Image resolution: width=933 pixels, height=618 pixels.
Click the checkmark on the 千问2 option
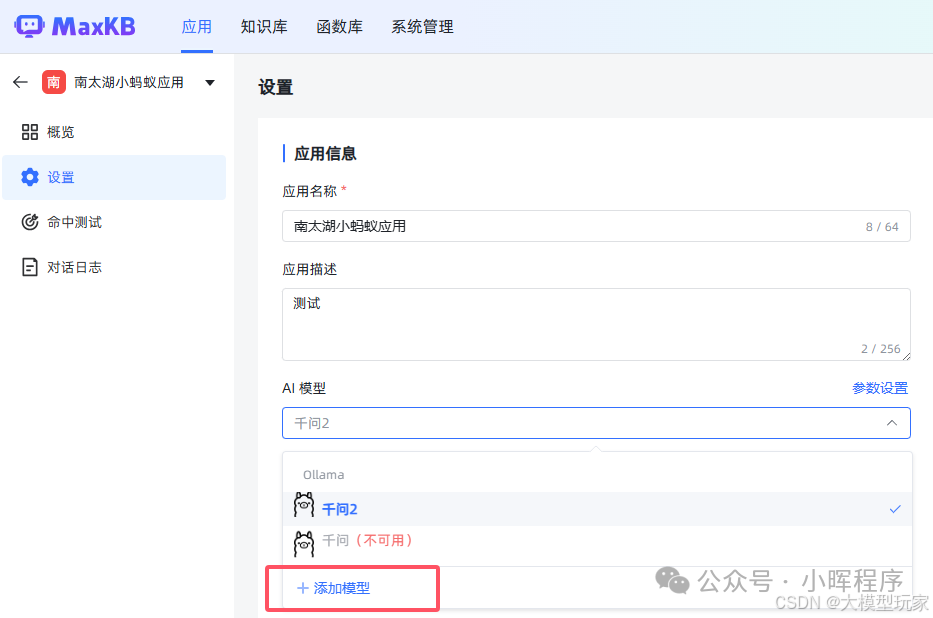click(895, 509)
